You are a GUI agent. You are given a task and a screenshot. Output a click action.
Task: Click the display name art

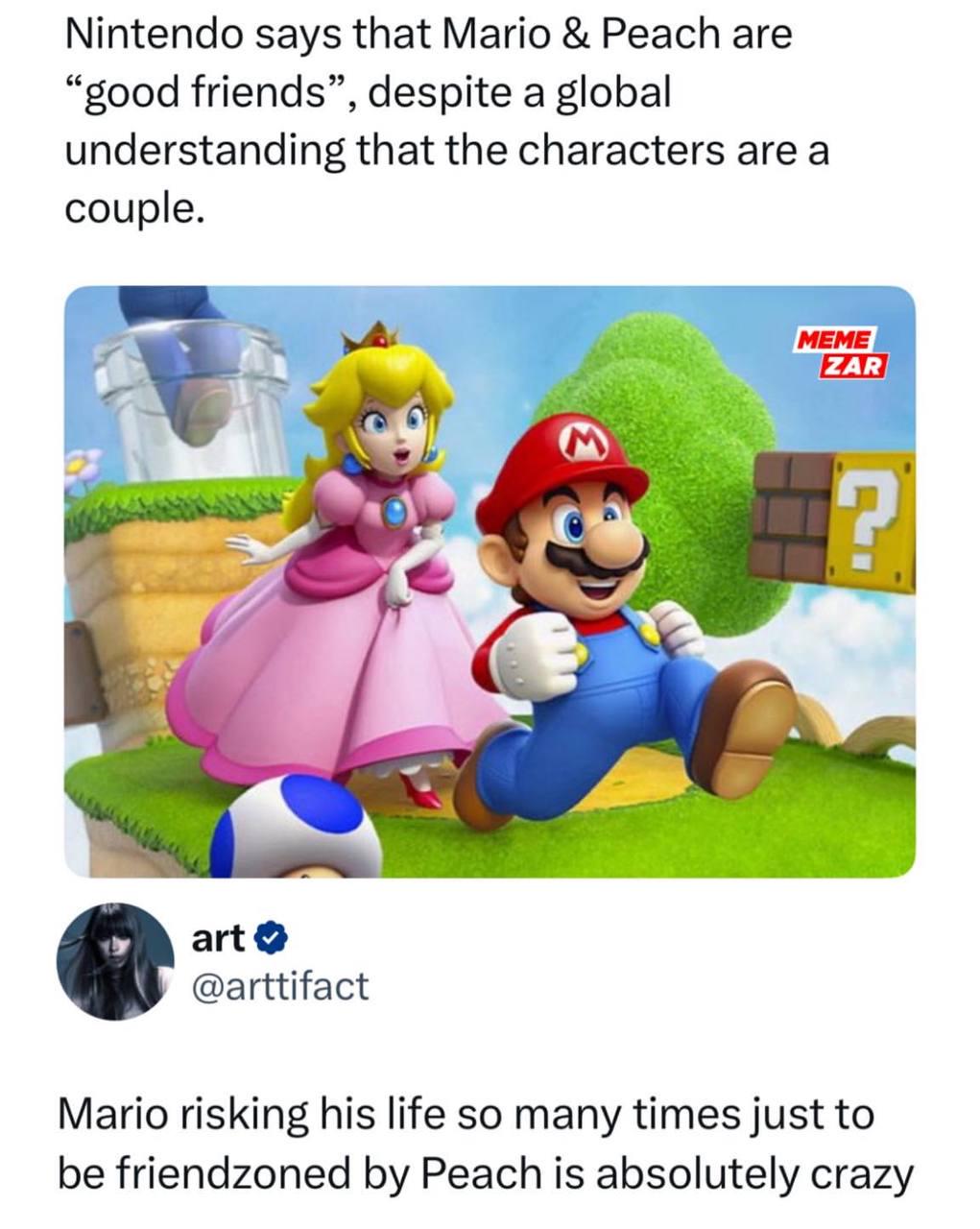click(220, 939)
